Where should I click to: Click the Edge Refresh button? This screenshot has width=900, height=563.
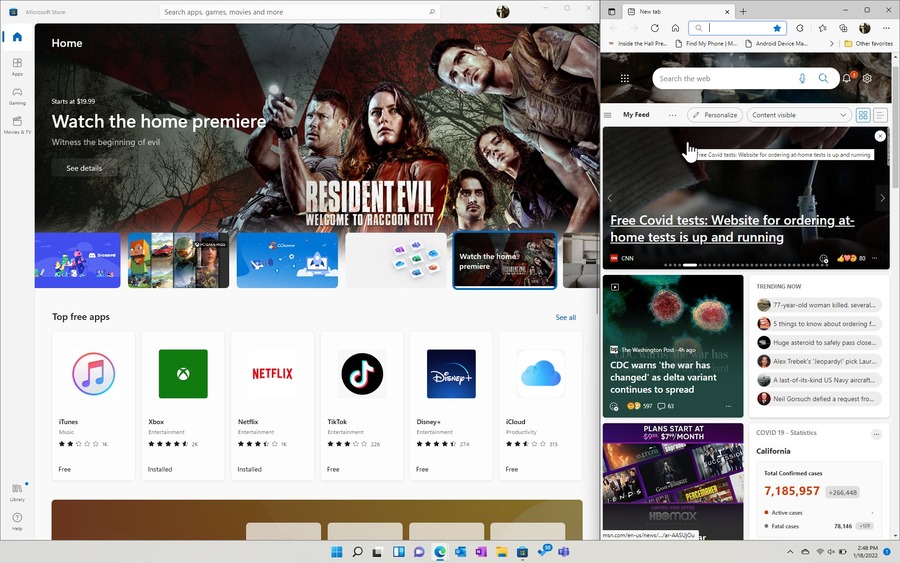pyautogui.click(x=654, y=28)
